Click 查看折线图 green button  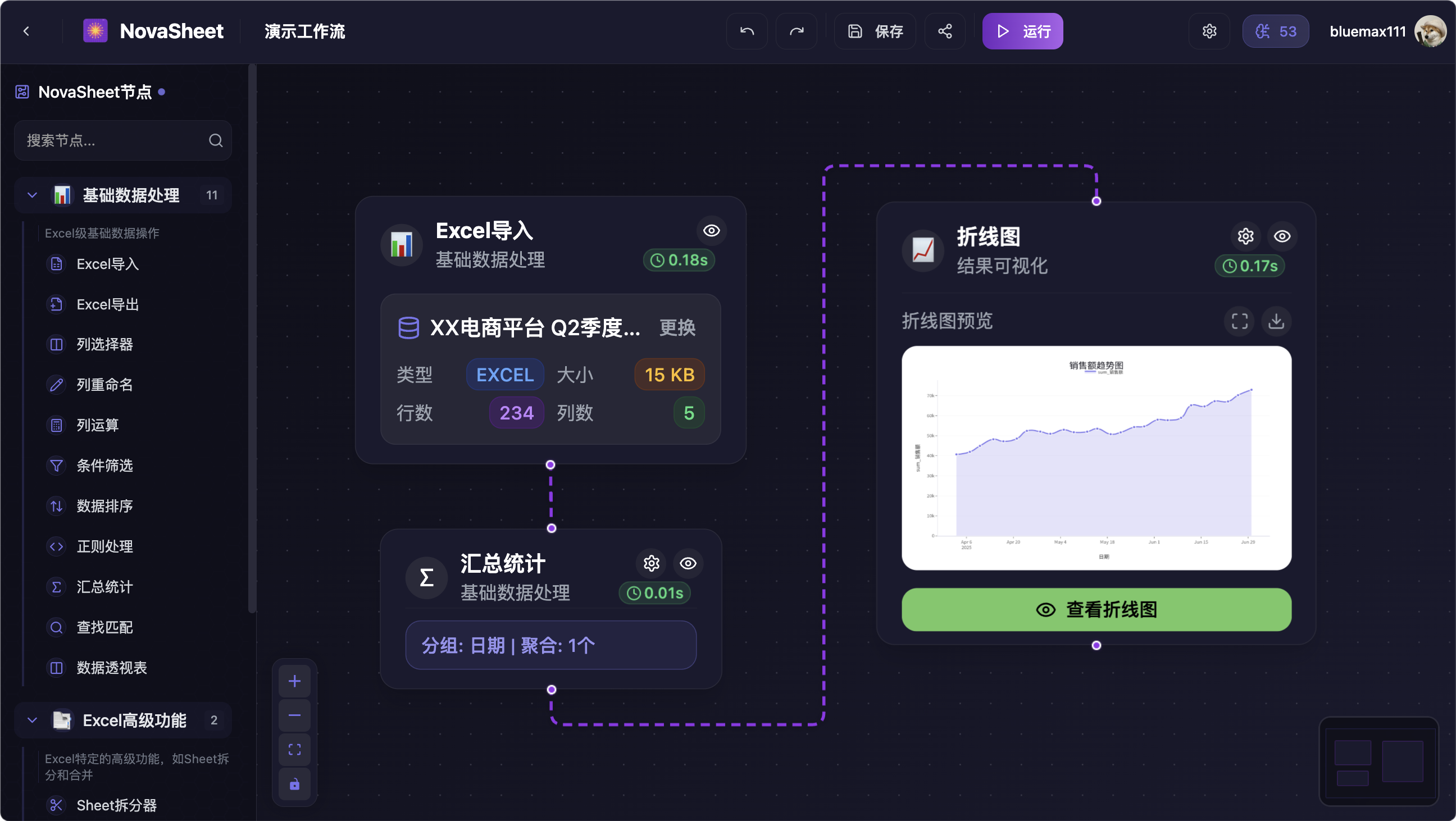tap(1096, 610)
